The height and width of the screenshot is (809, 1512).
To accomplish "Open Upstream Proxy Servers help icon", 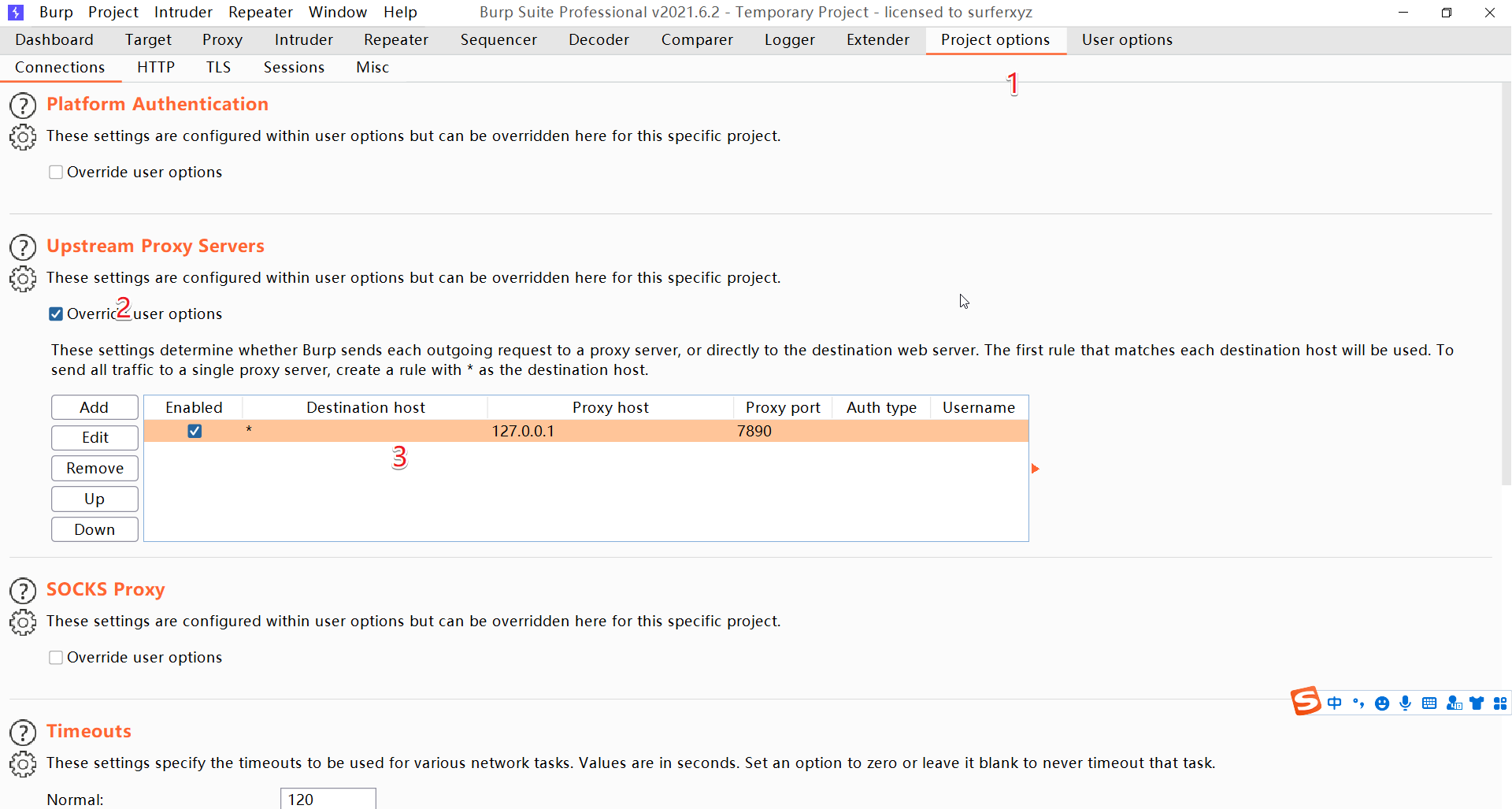I will (x=23, y=247).
